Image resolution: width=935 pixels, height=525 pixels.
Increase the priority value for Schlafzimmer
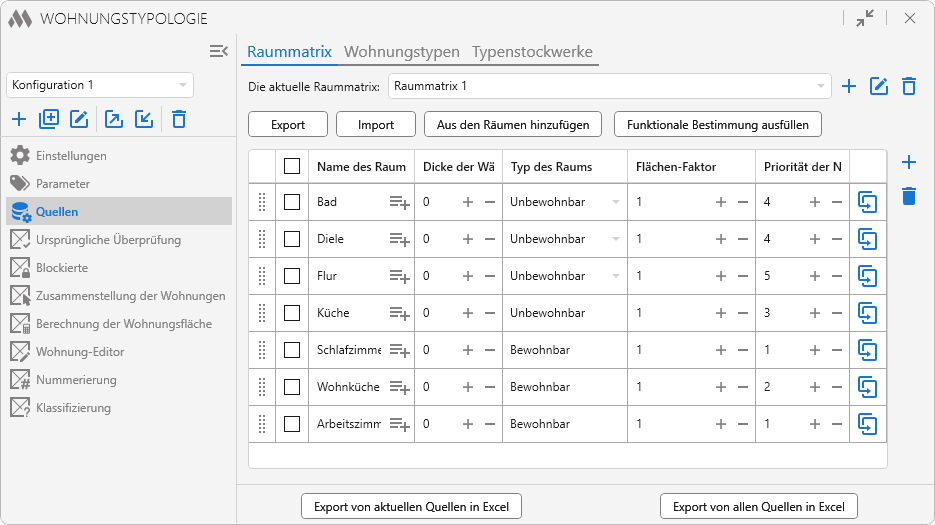click(x=815, y=350)
